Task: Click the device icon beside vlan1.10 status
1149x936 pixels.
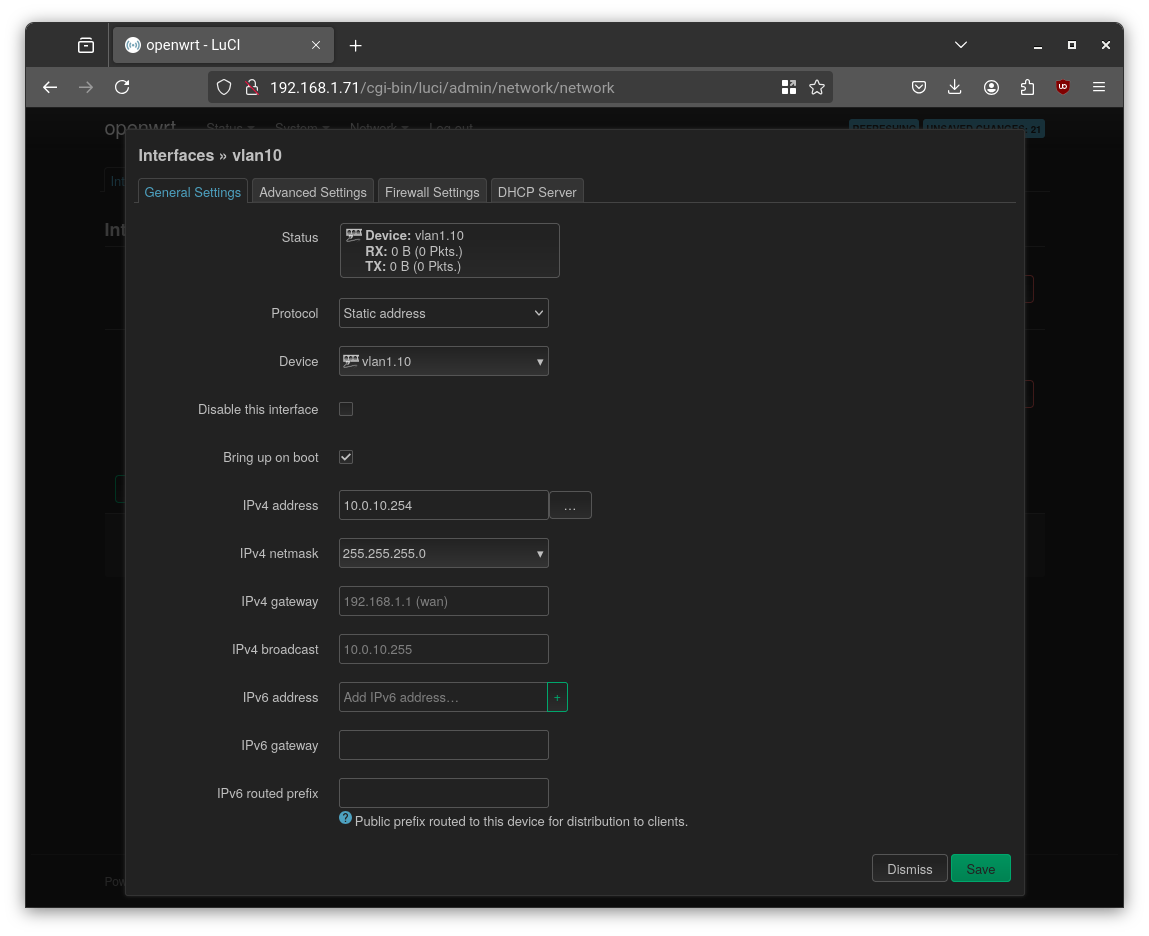Action: tap(353, 234)
